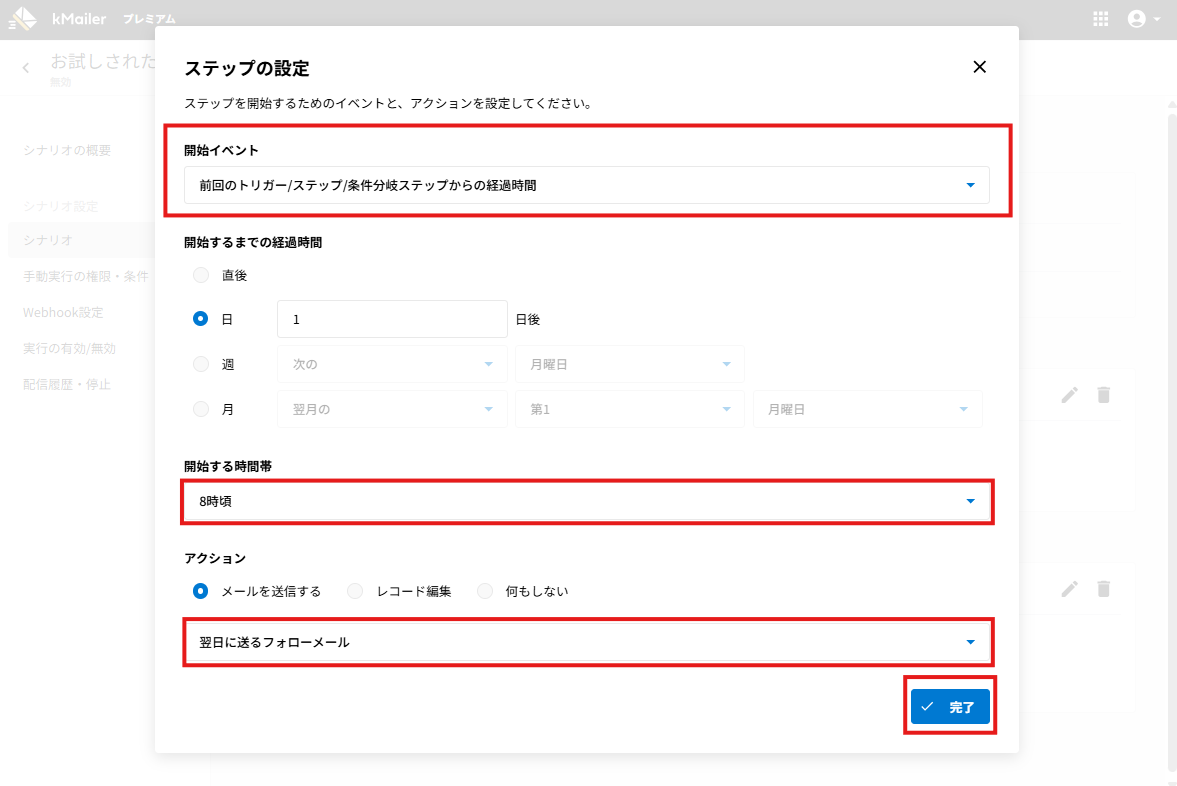This screenshot has height=786, width=1177.
Task: Select the 月 radio button
Action: coord(201,409)
